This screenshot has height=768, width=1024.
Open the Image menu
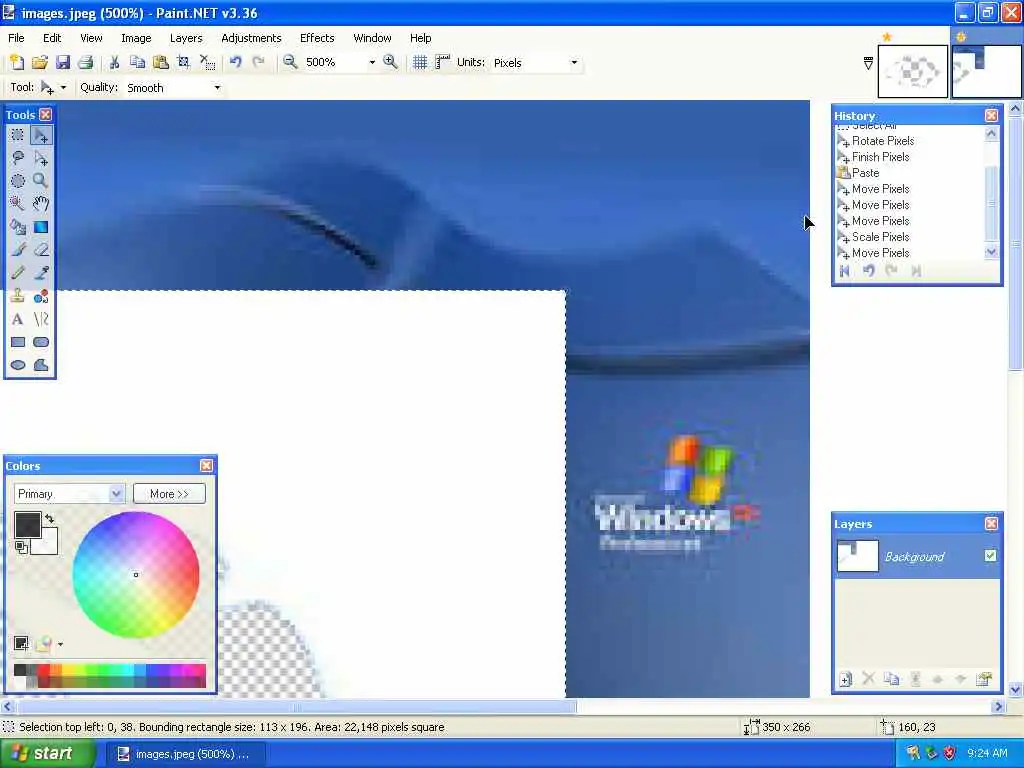(x=136, y=38)
